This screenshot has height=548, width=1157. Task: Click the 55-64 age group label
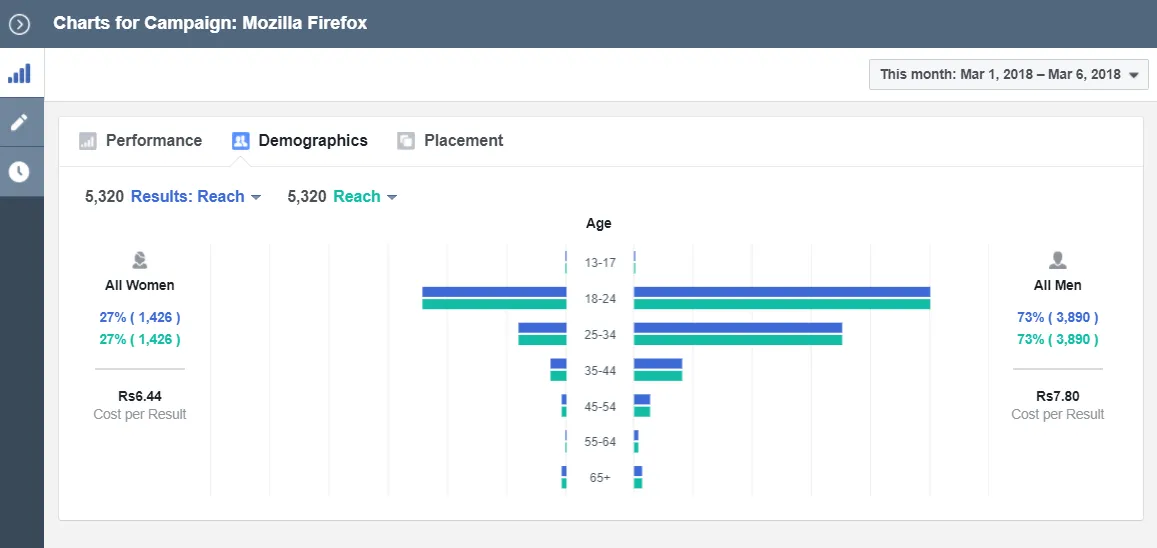click(x=599, y=442)
